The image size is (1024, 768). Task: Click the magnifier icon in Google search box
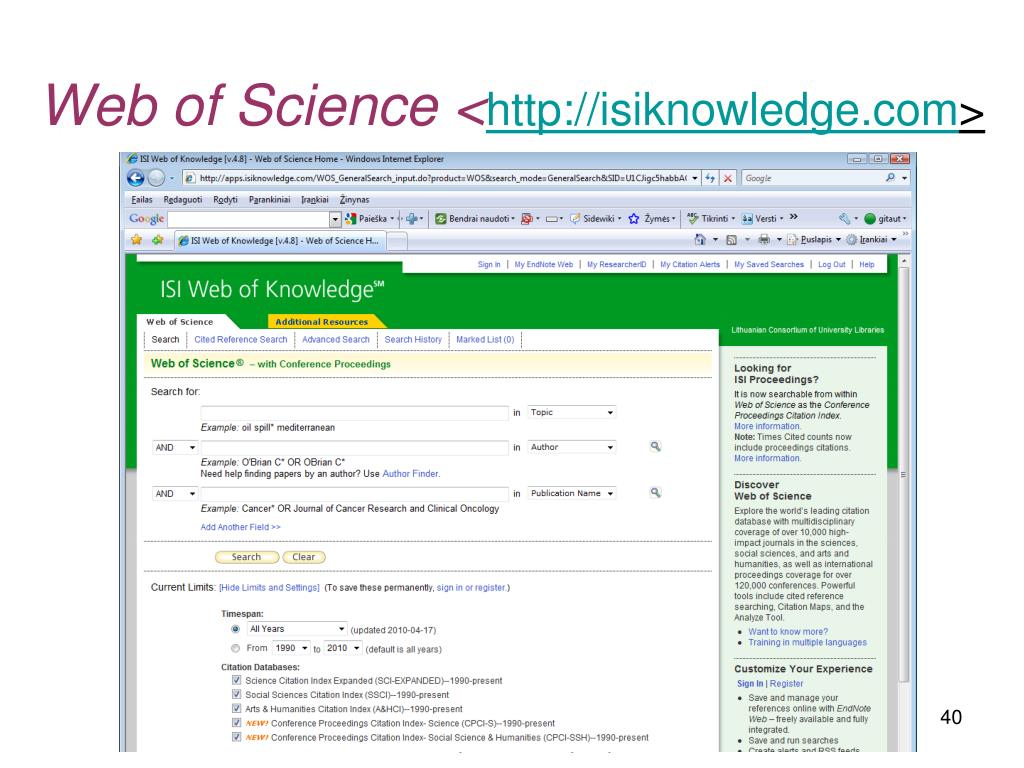889,178
